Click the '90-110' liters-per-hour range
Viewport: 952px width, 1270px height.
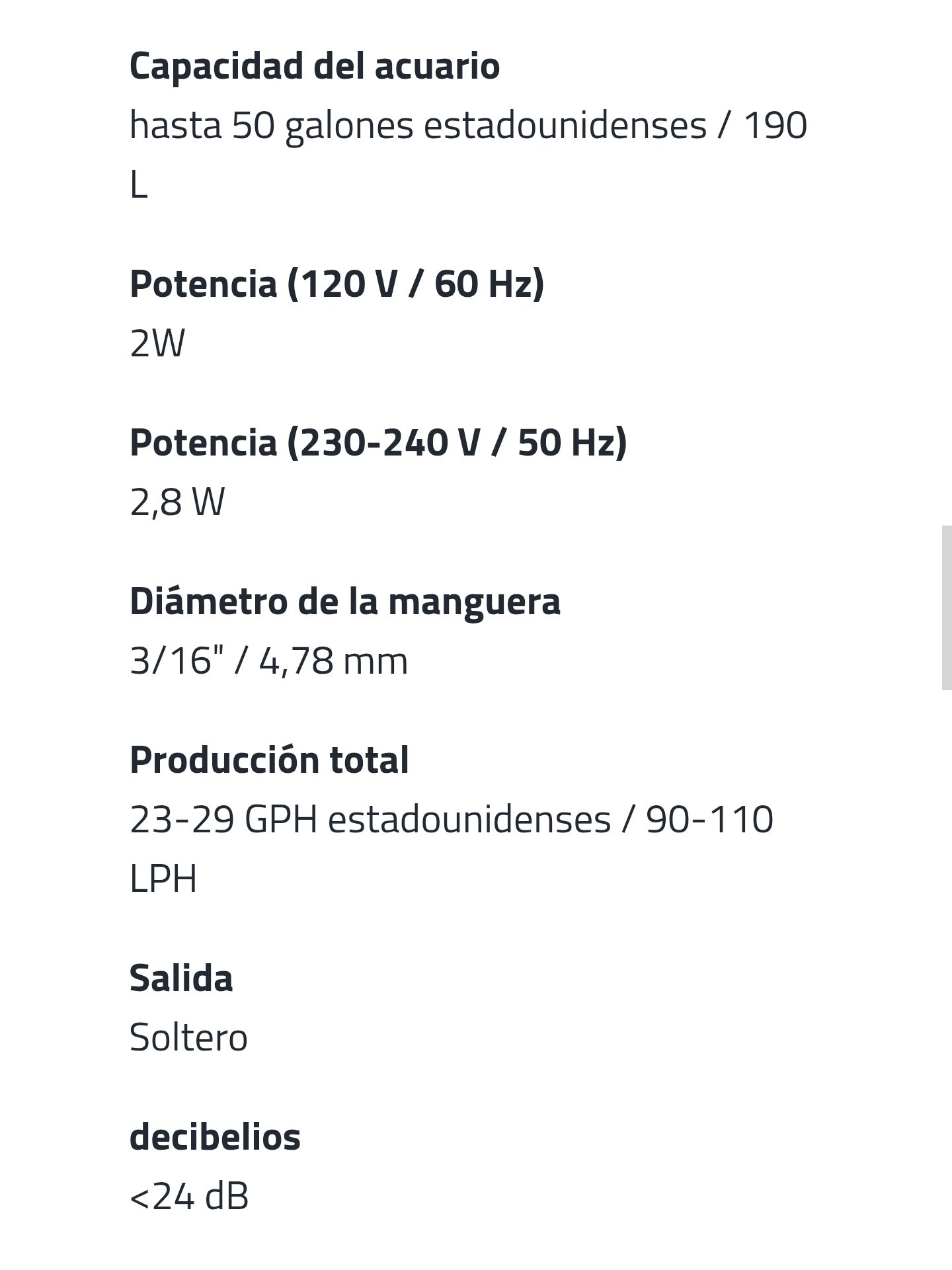(x=710, y=819)
